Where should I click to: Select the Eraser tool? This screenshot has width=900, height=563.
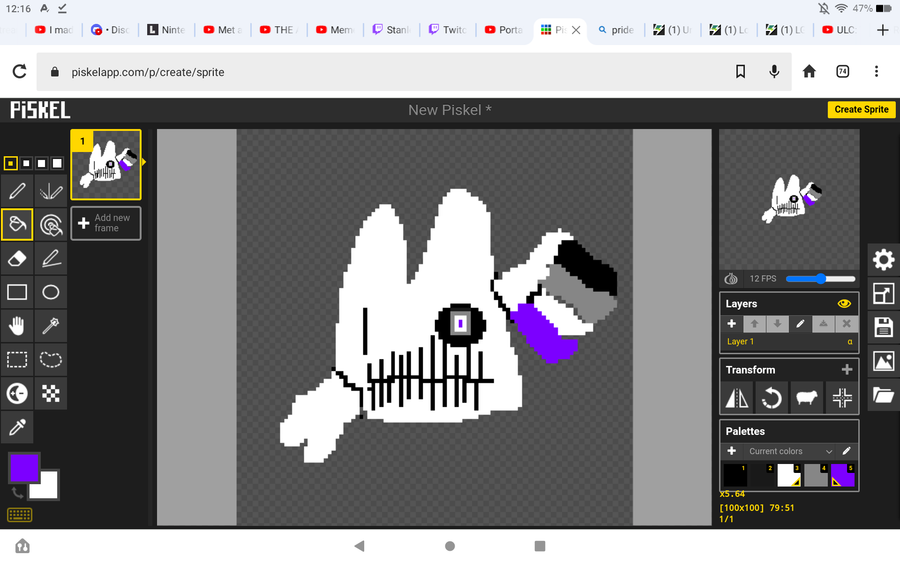[17, 259]
